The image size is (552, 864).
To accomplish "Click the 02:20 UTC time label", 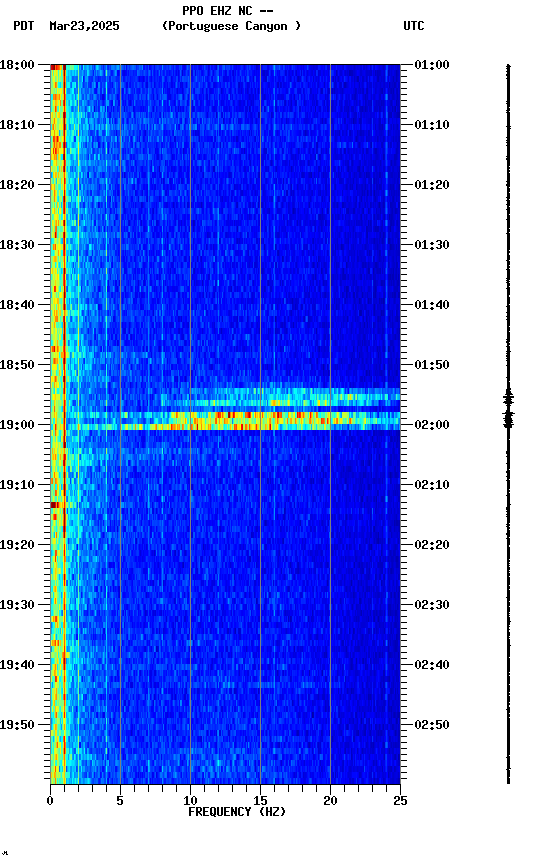I will (432, 545).
